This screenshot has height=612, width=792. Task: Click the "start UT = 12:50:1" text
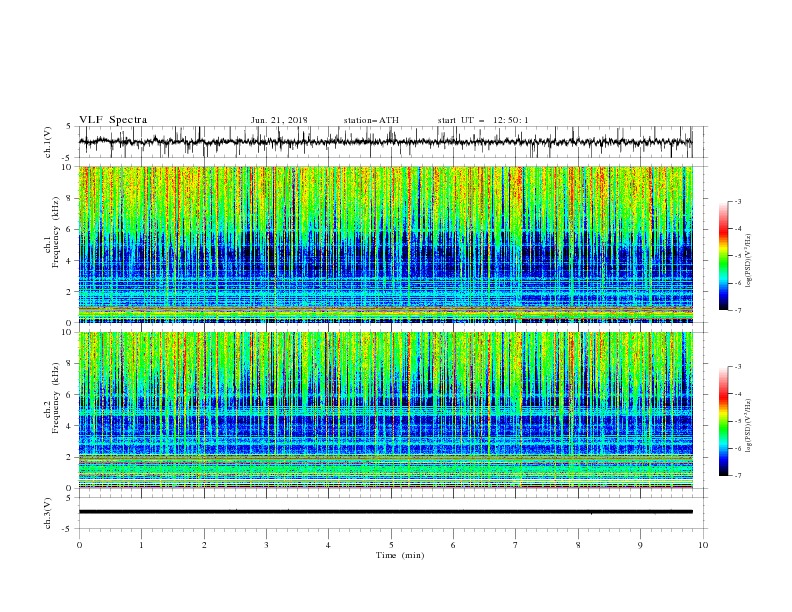pos(483,120)
